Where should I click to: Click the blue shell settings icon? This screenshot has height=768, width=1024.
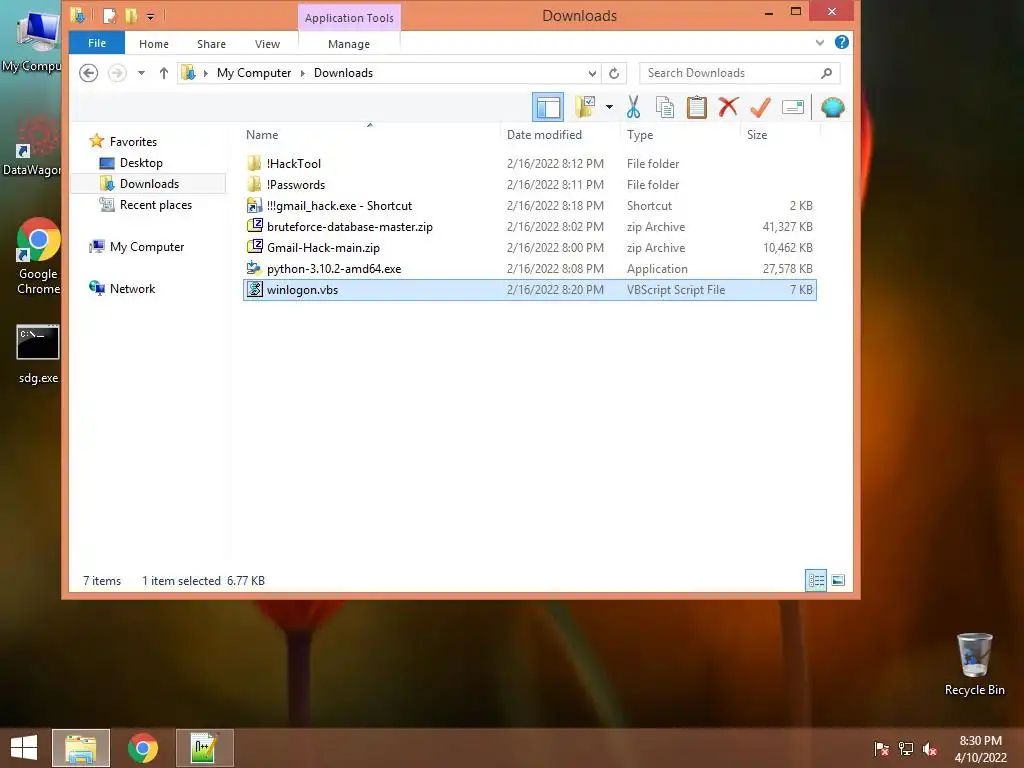(x=833, y=106)
